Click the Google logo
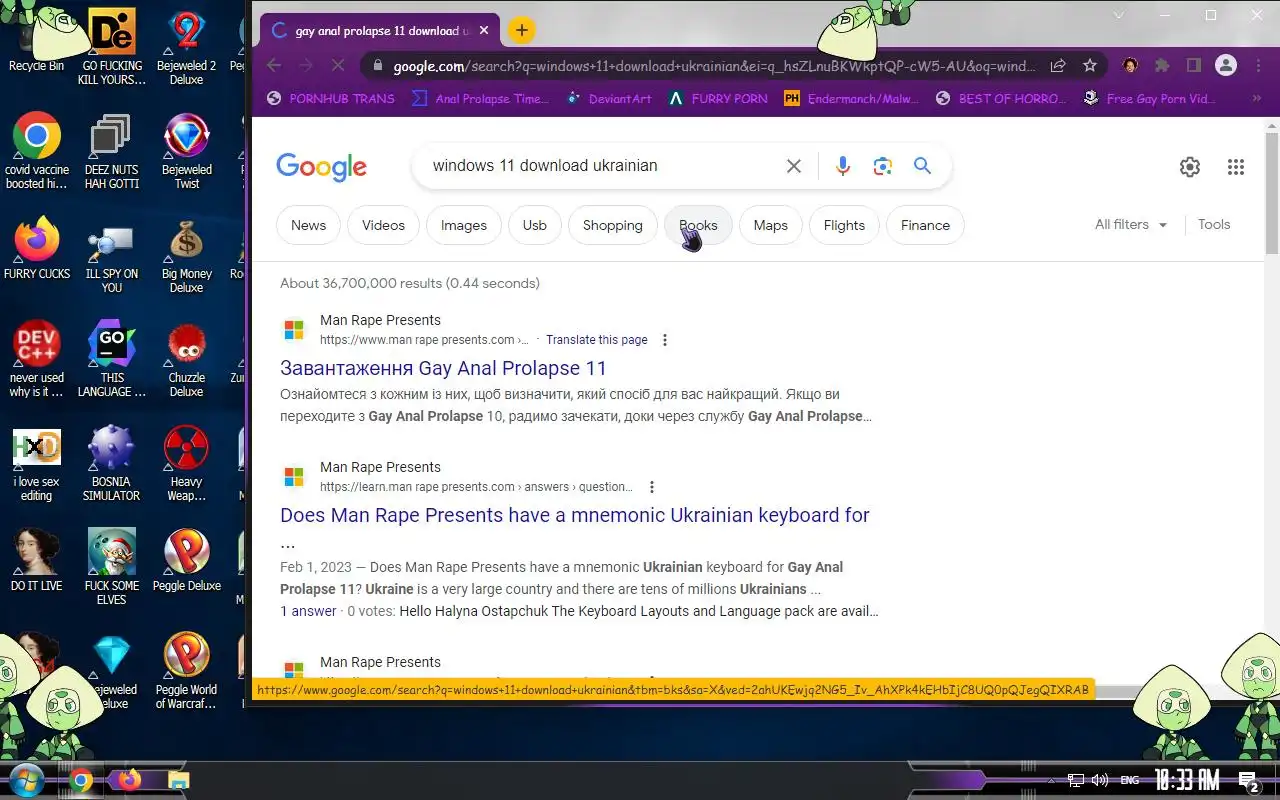1280x800 pixels. [x=321, y=167]
